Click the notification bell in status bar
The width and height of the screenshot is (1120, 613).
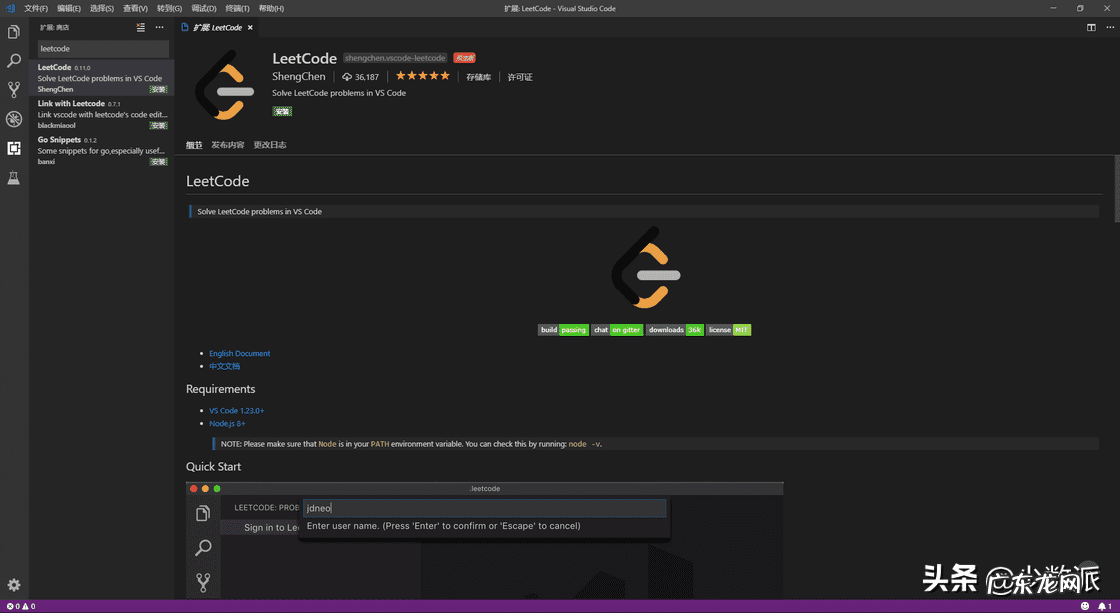click(x=1102, y=606)
